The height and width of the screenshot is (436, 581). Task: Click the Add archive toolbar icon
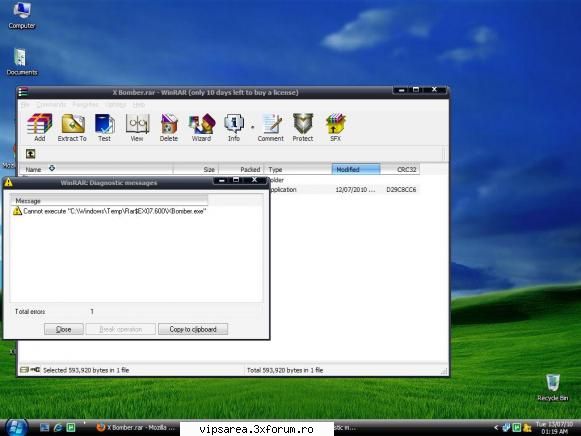click(x=39, y=127)
